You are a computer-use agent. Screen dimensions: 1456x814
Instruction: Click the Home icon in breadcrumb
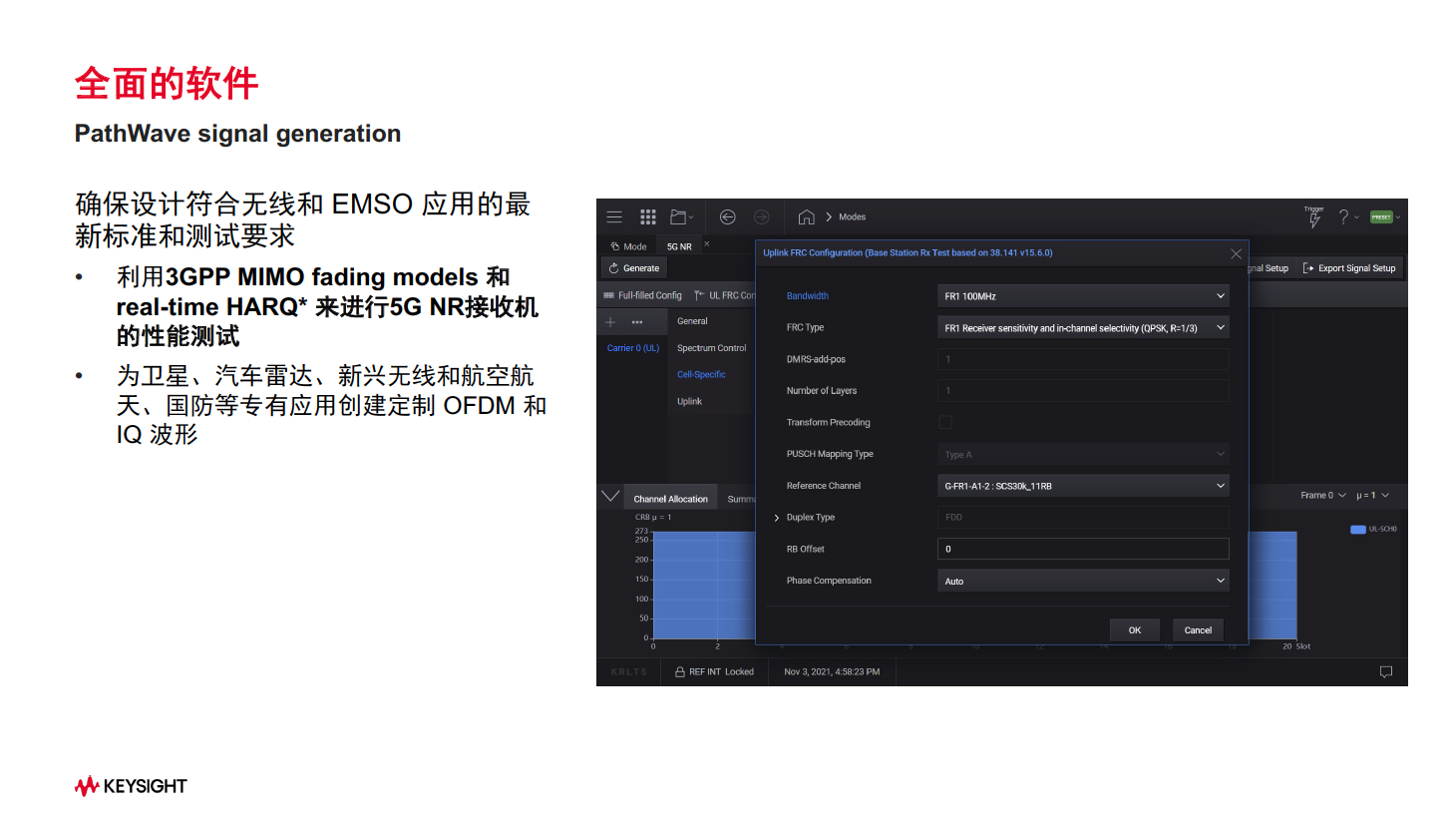(x=806, y=216)
